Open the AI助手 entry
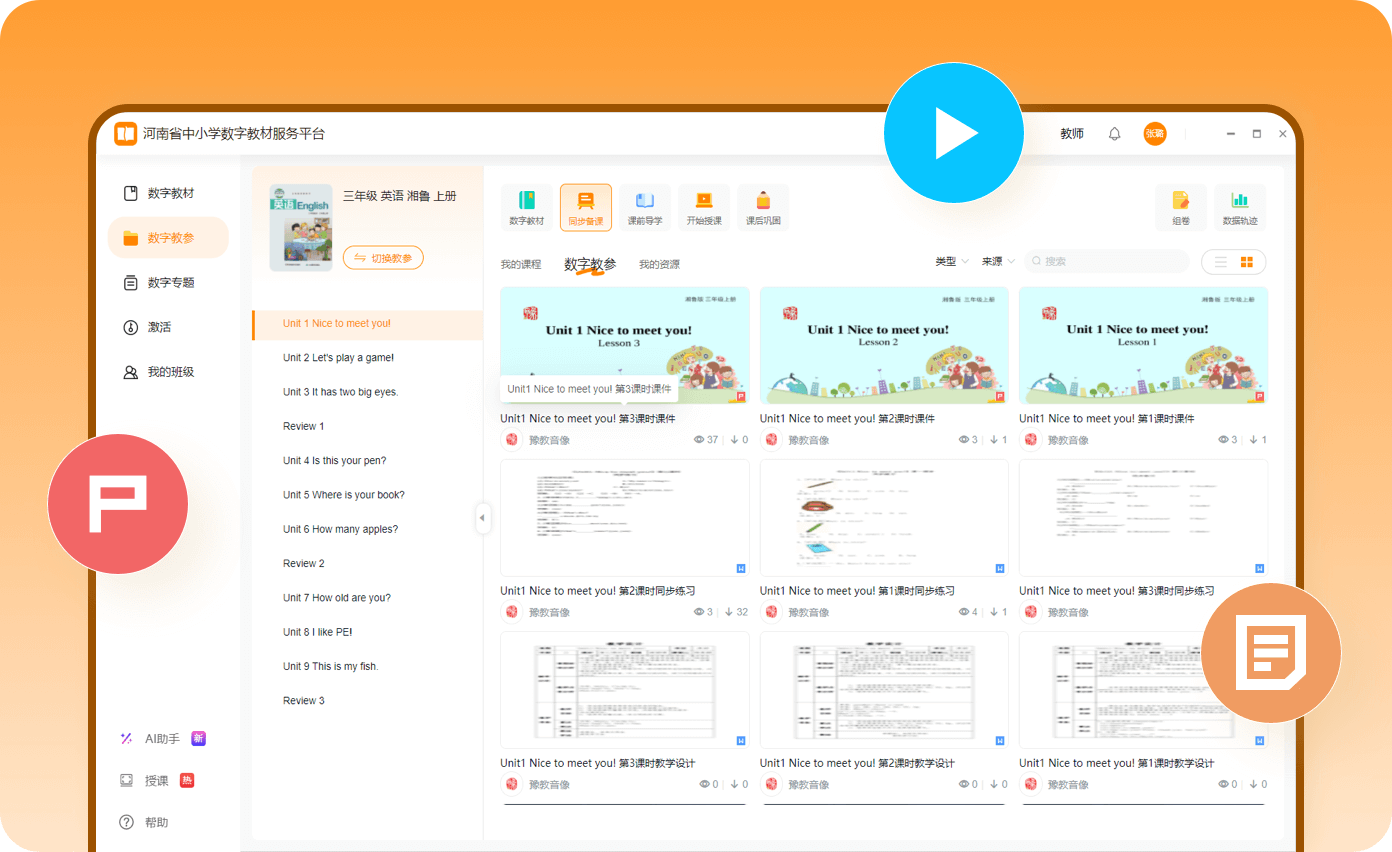Image resolution: width=1392 pixels, height=852 pixels. (162, 738)
